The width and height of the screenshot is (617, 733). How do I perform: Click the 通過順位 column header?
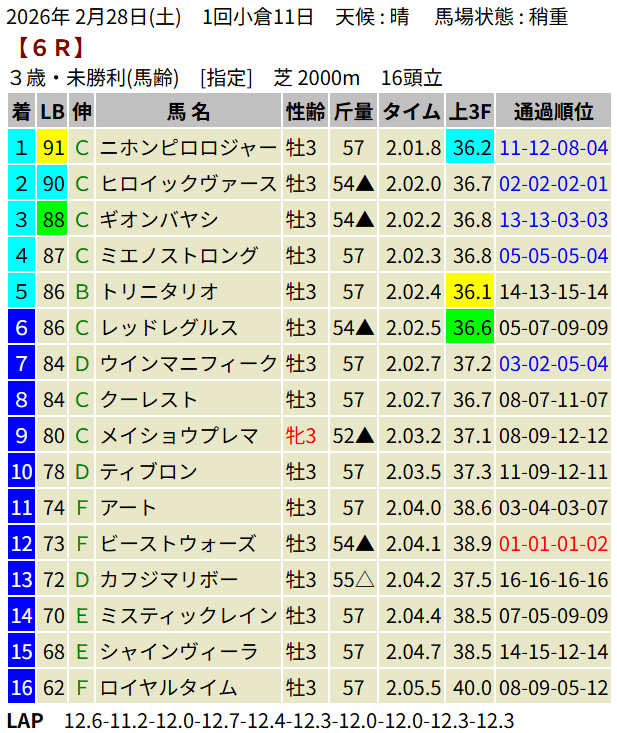(553, 111)
